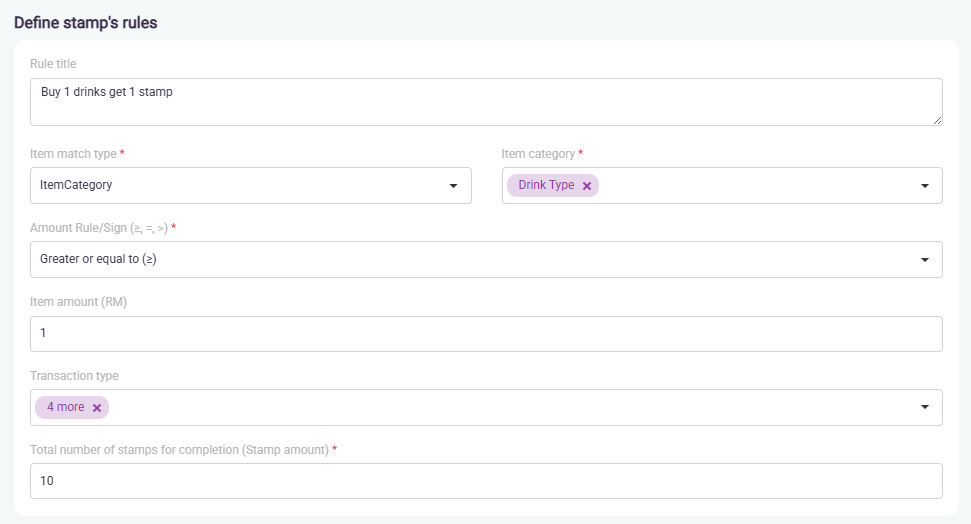Click the 'Item match type' label
The width and height of the screenshot is (971, 524).
pos(73,154)
